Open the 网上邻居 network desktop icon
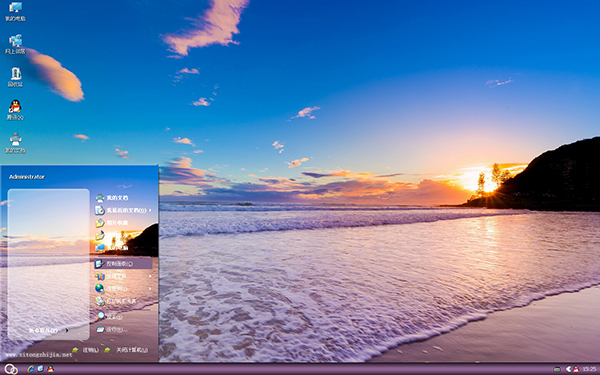The width and height of the screenshot is (600, 375). tap(15, 44)
